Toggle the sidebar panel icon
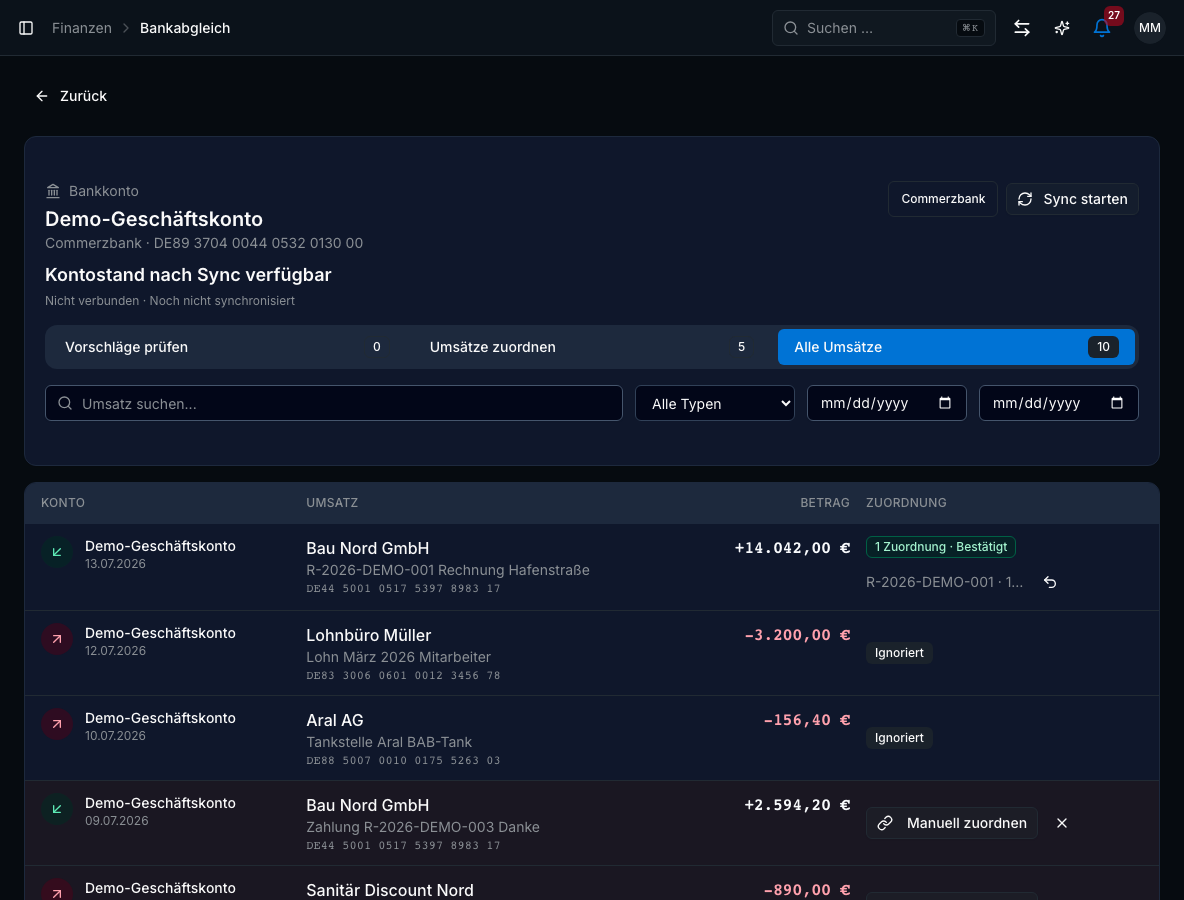The width and height of the screenshot is (1184, 900). [26, 28]
